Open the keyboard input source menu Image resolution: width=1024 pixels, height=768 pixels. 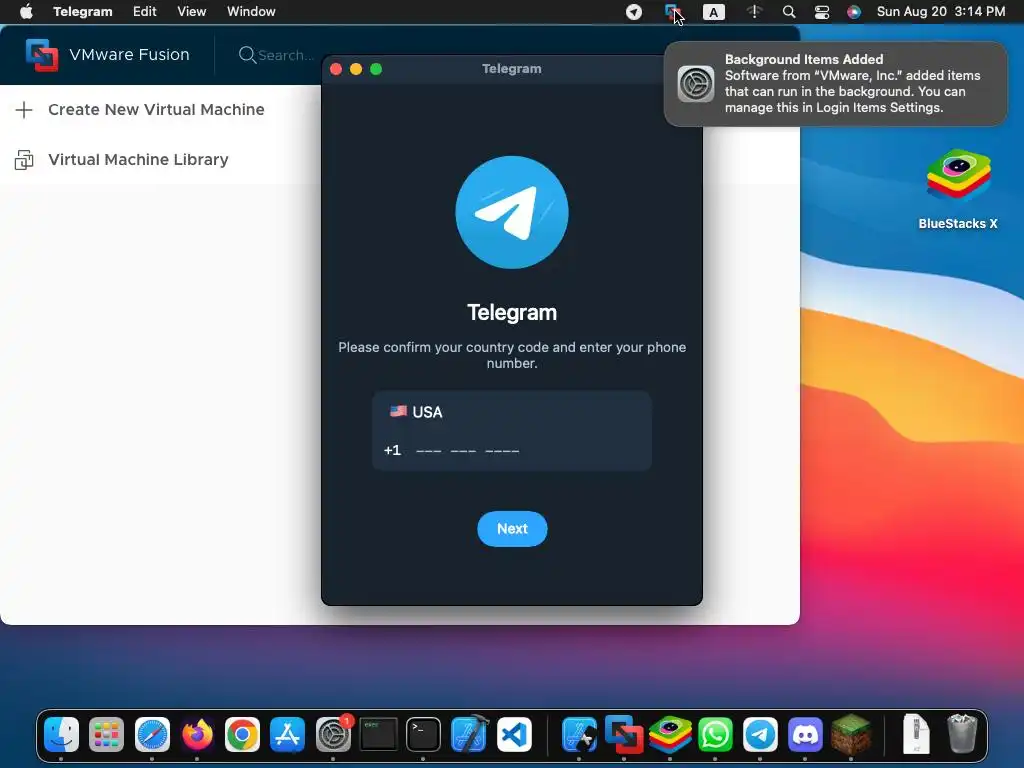pos(713,12)
